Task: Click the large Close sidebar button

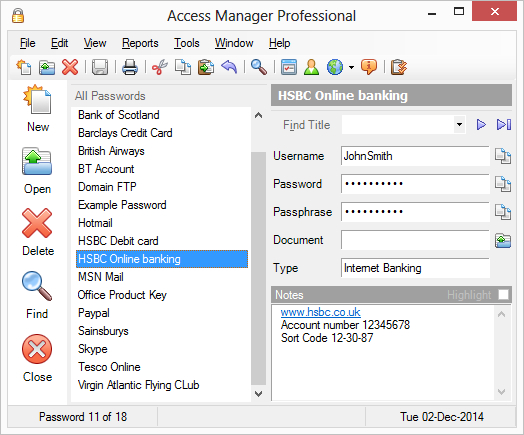Action: tap(37, 358)
